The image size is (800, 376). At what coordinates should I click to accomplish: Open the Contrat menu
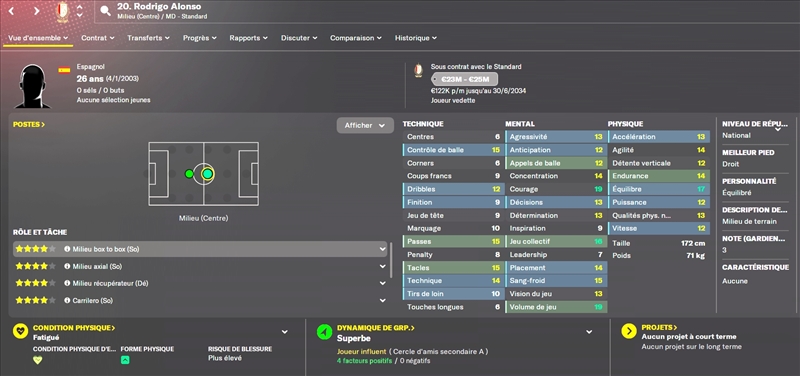point(98,38)
